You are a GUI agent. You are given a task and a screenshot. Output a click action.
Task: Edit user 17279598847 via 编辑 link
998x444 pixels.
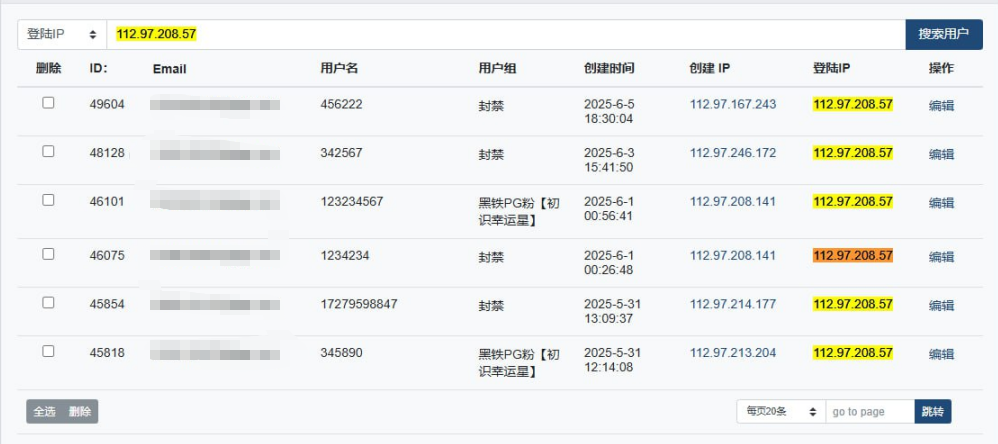(x=941, y=305)
